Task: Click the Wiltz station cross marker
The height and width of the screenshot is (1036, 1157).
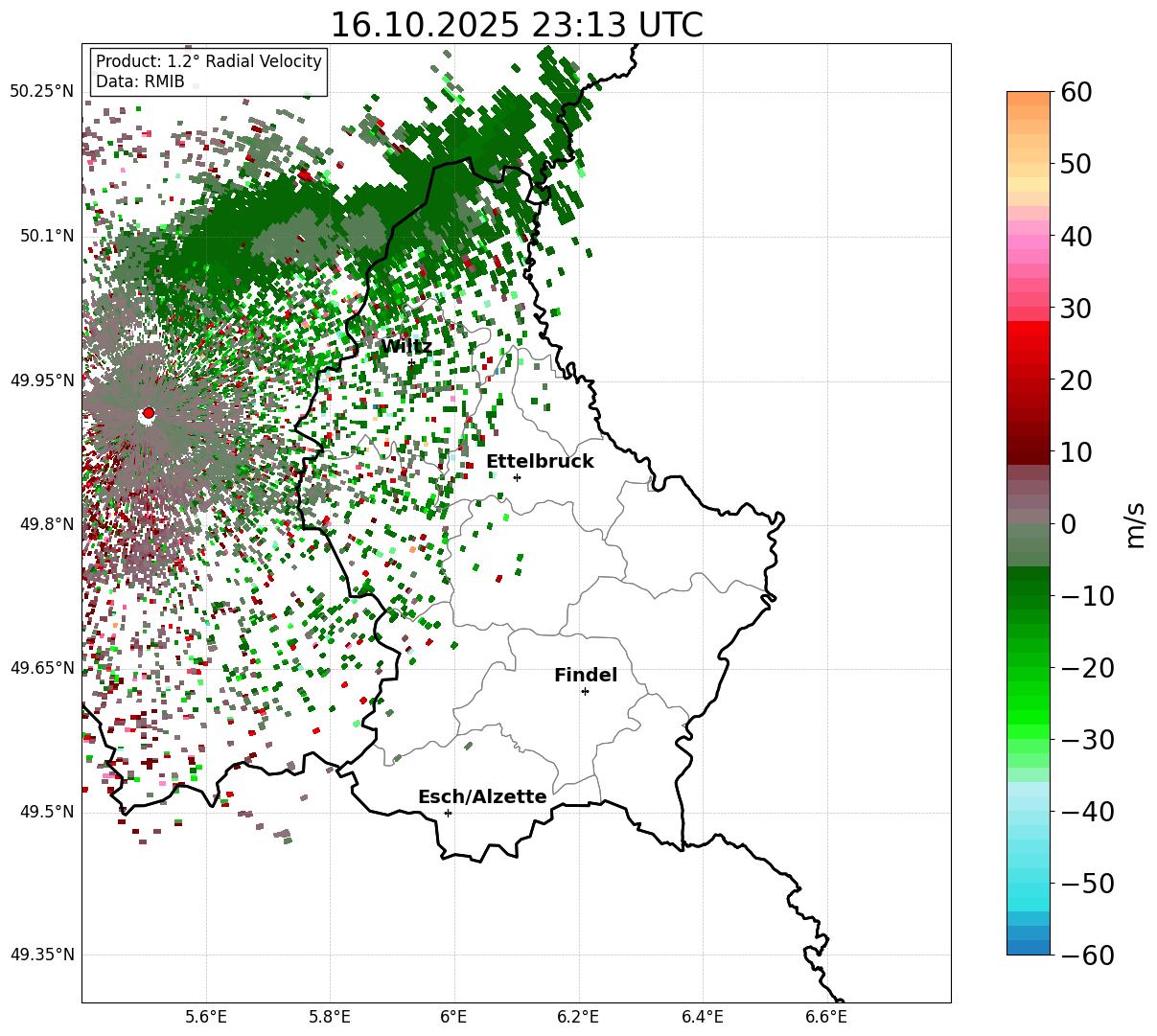Action: [x=411, y=362]
